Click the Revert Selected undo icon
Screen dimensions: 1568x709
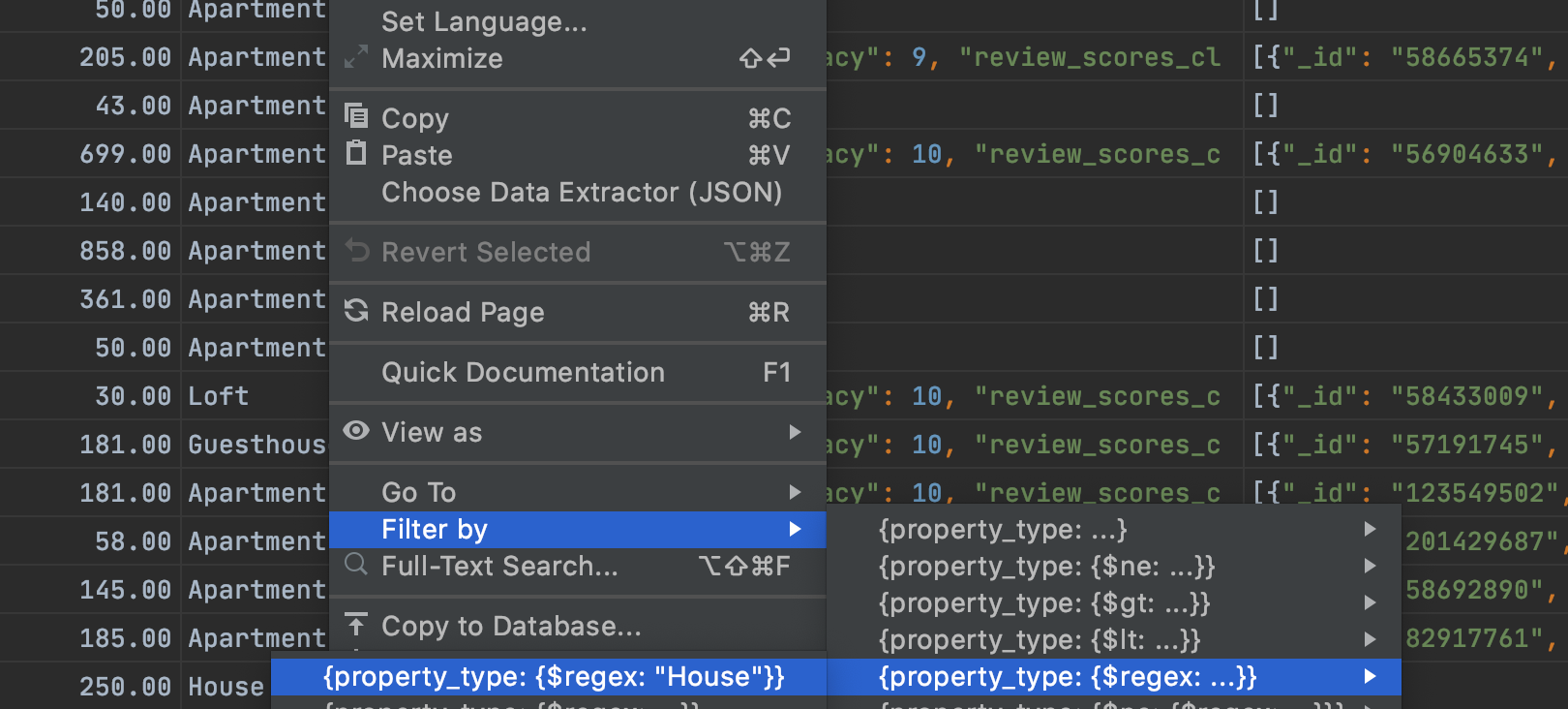[x=356, y=251]
